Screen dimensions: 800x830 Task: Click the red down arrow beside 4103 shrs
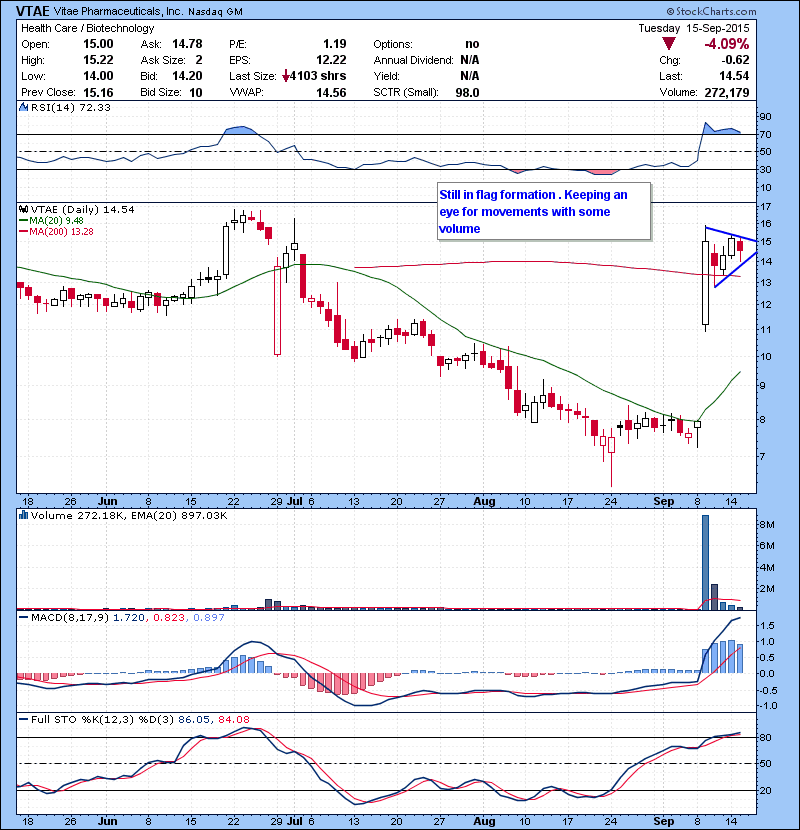[x=286, y=76]
